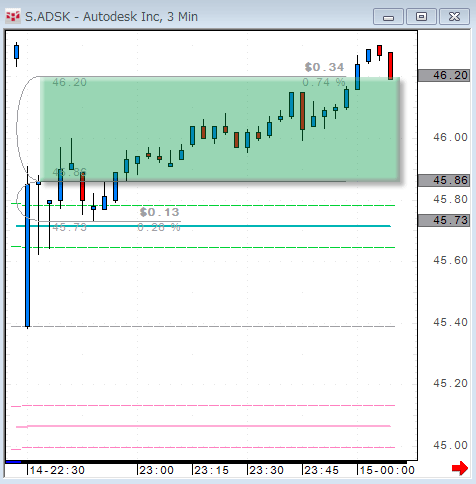Viewport: 476px width, 484px height.
Task: Click the S.ADSK chart app icon
Action: (13, 16)
